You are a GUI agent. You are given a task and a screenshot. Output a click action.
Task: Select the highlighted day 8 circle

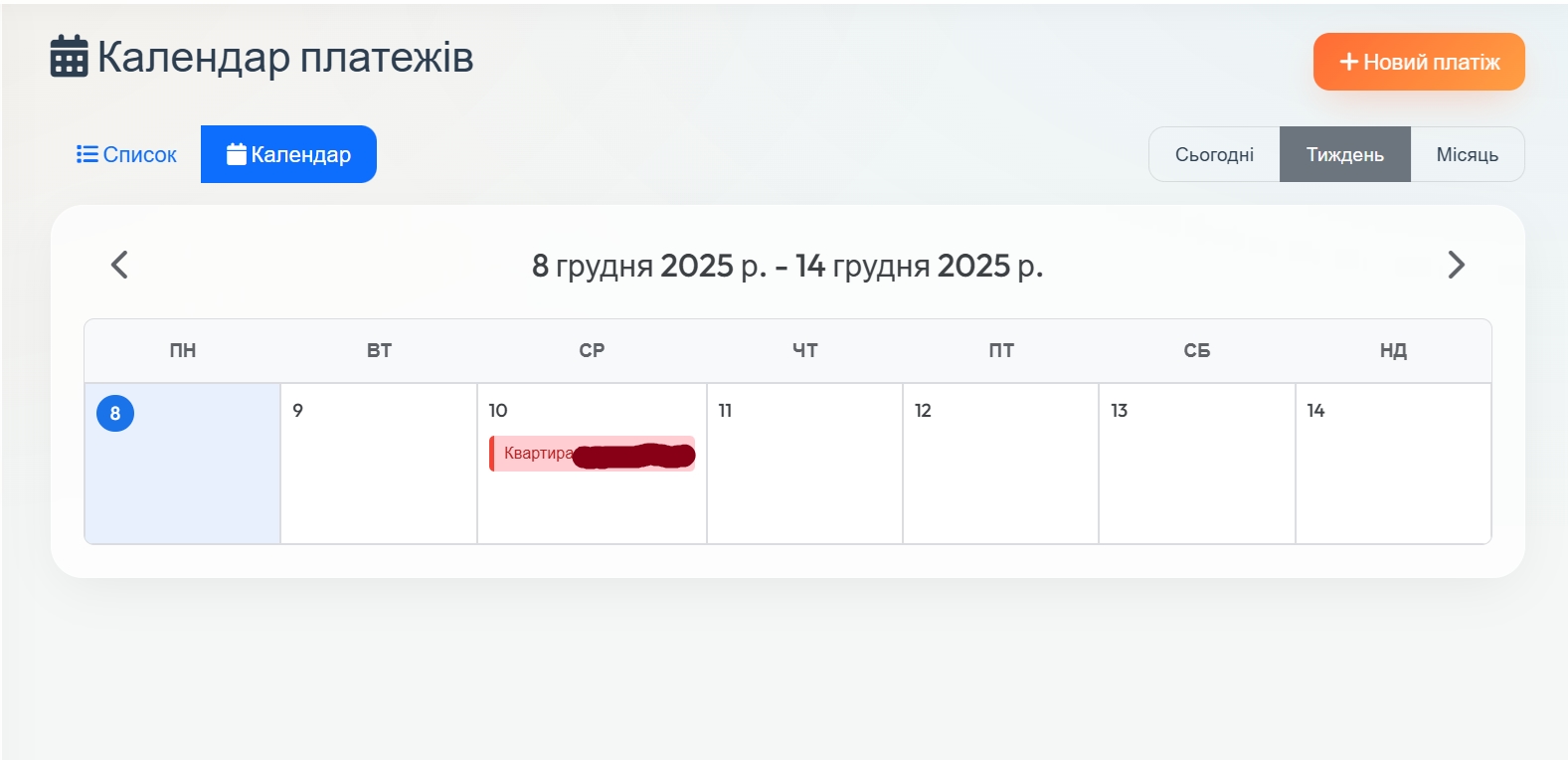[x=115, y=413]
